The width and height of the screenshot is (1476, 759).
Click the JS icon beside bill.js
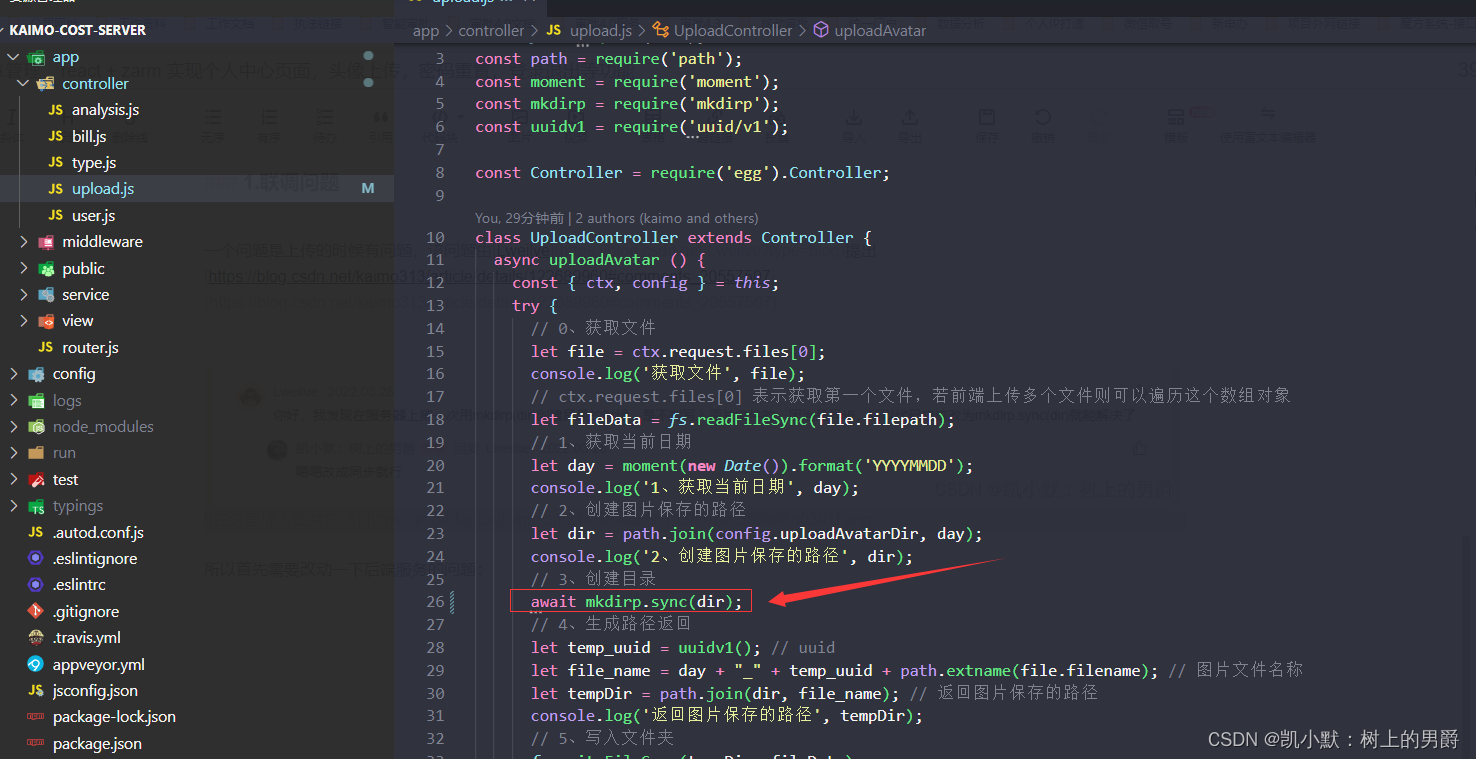[x=55, y=136]
